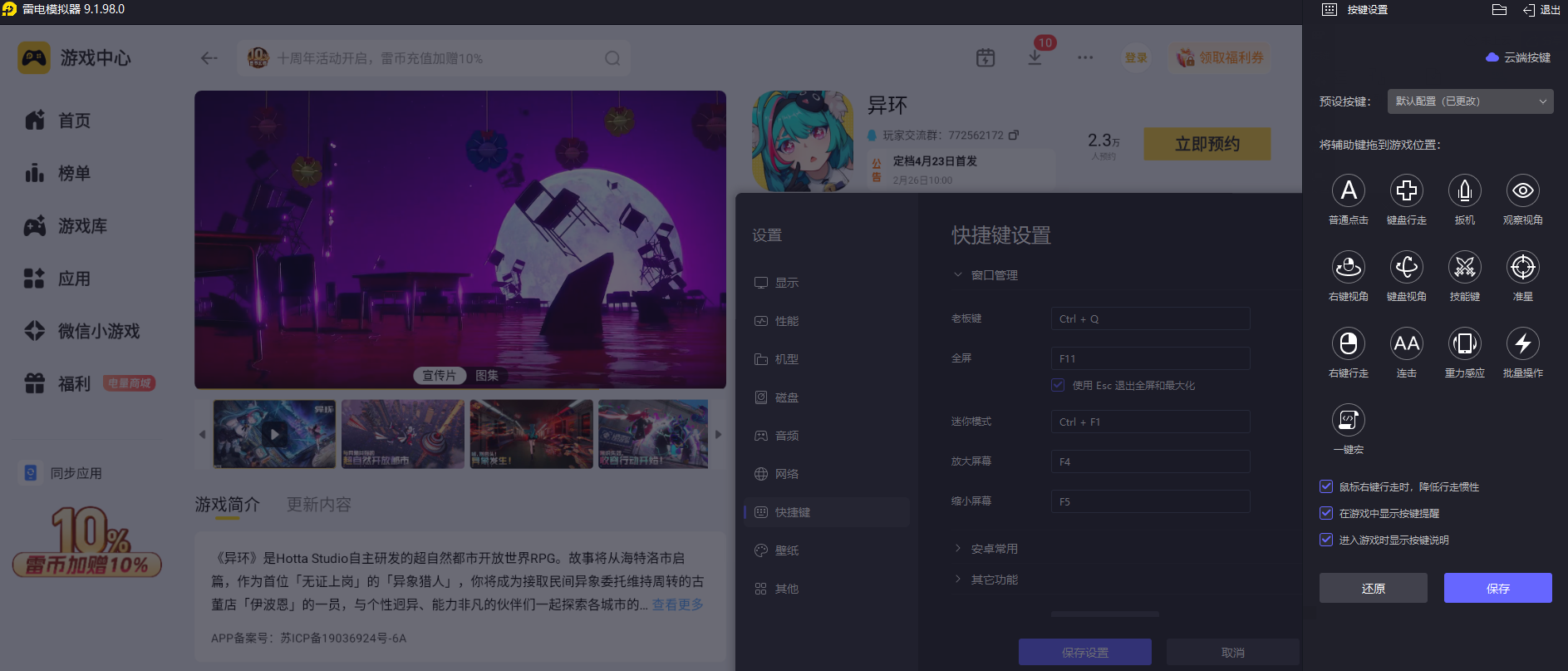Open the folder icon in 按键设置 header
Viewport: 1568px width, 671px height.
tap(1499, 10)
